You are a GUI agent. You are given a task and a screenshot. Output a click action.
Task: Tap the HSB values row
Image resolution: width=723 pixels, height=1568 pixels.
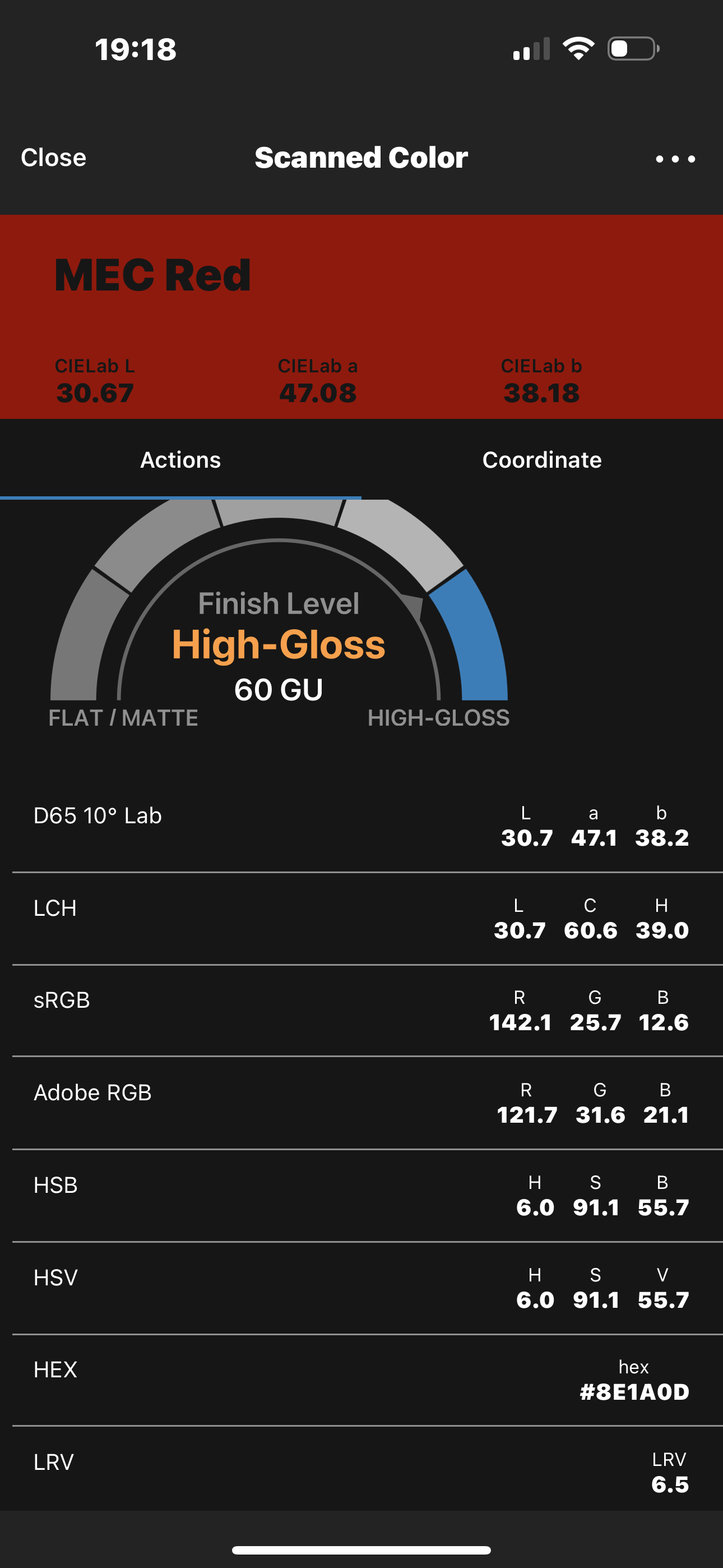pos(361,1196)
